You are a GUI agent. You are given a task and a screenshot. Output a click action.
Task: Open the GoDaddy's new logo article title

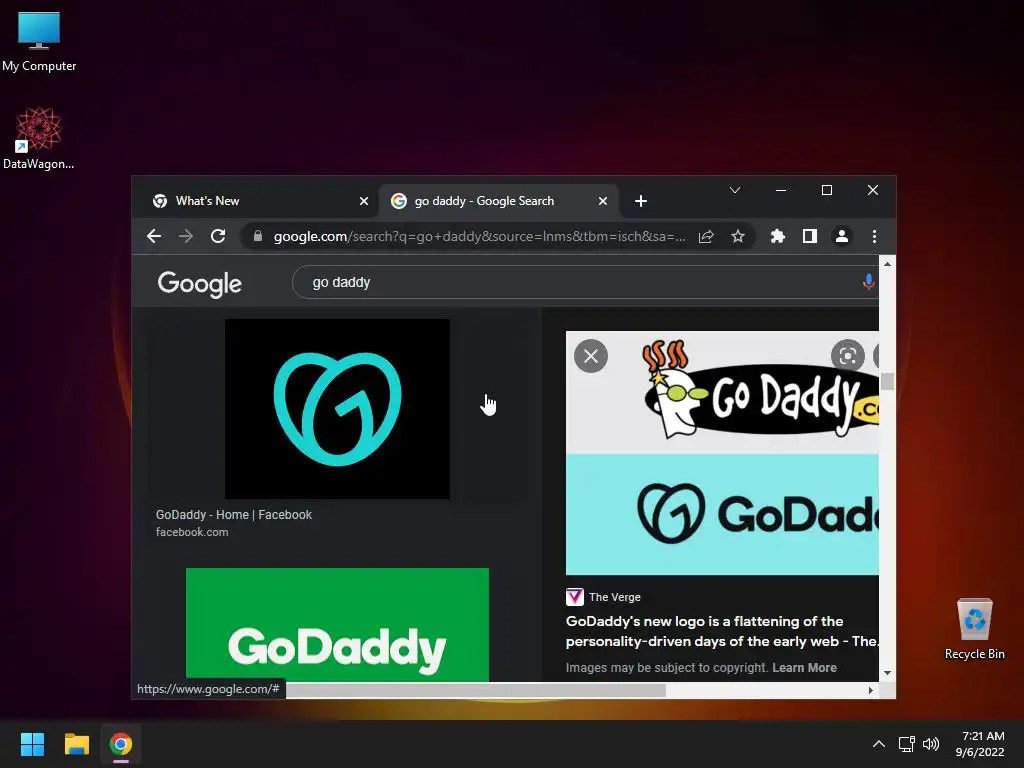click(x=722, y=631)
